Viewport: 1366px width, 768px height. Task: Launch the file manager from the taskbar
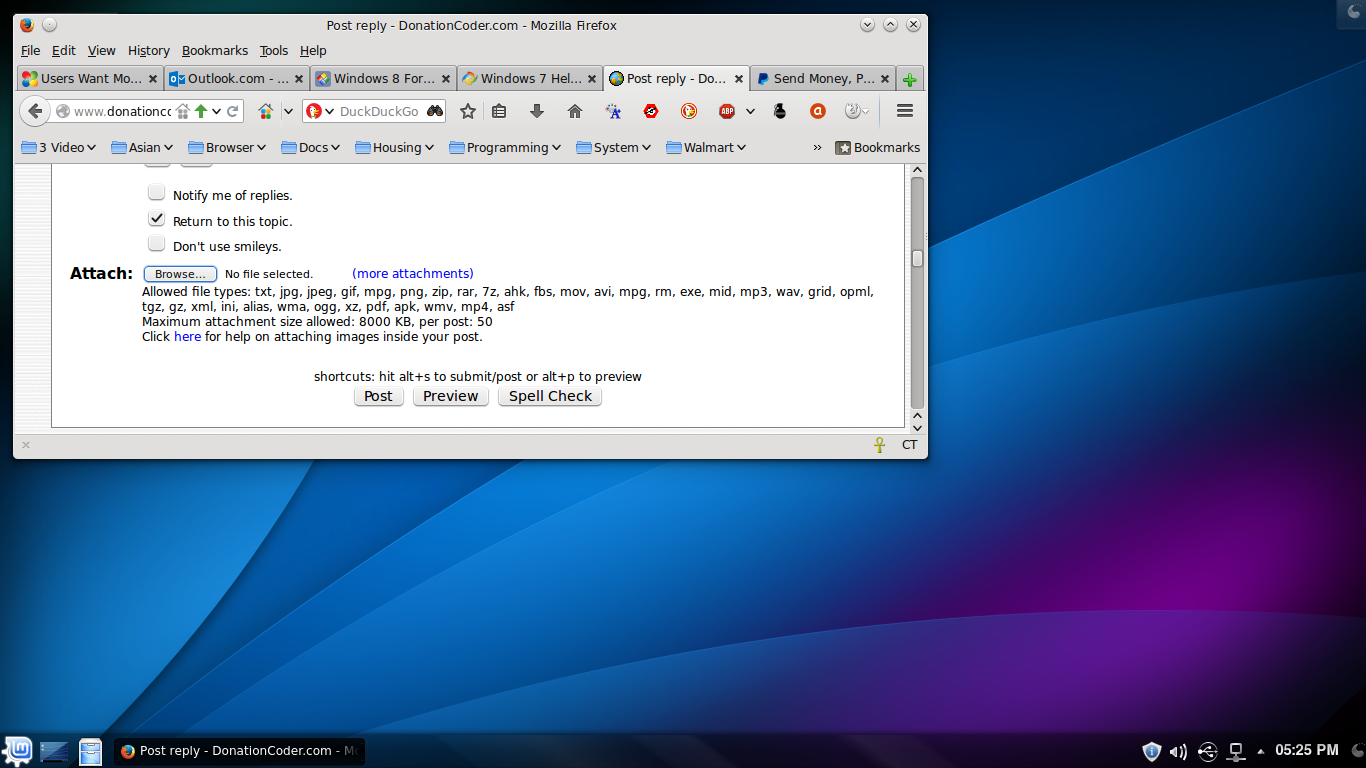[90, 751]
